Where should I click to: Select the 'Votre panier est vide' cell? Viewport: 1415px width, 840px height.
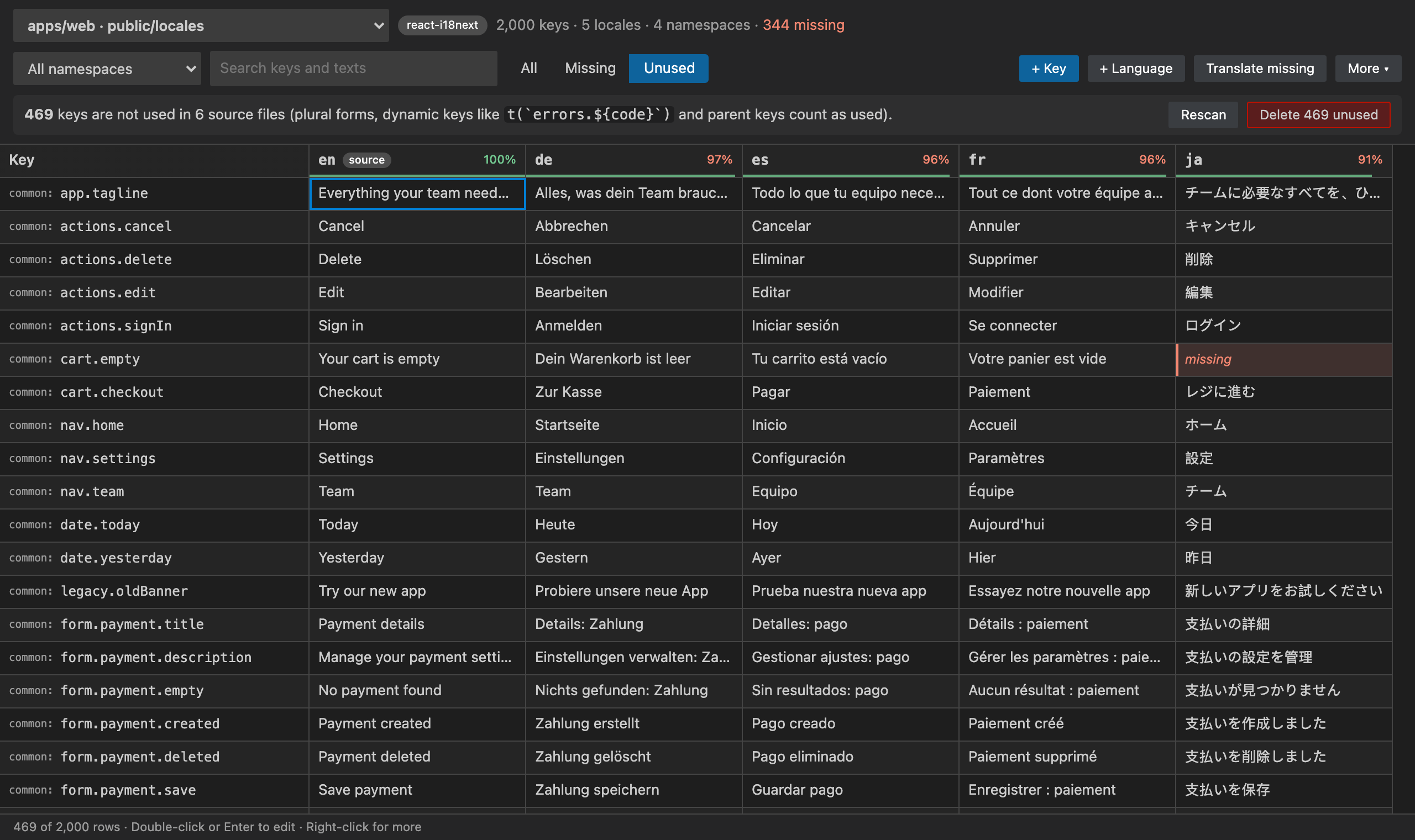coord(1067,359)
